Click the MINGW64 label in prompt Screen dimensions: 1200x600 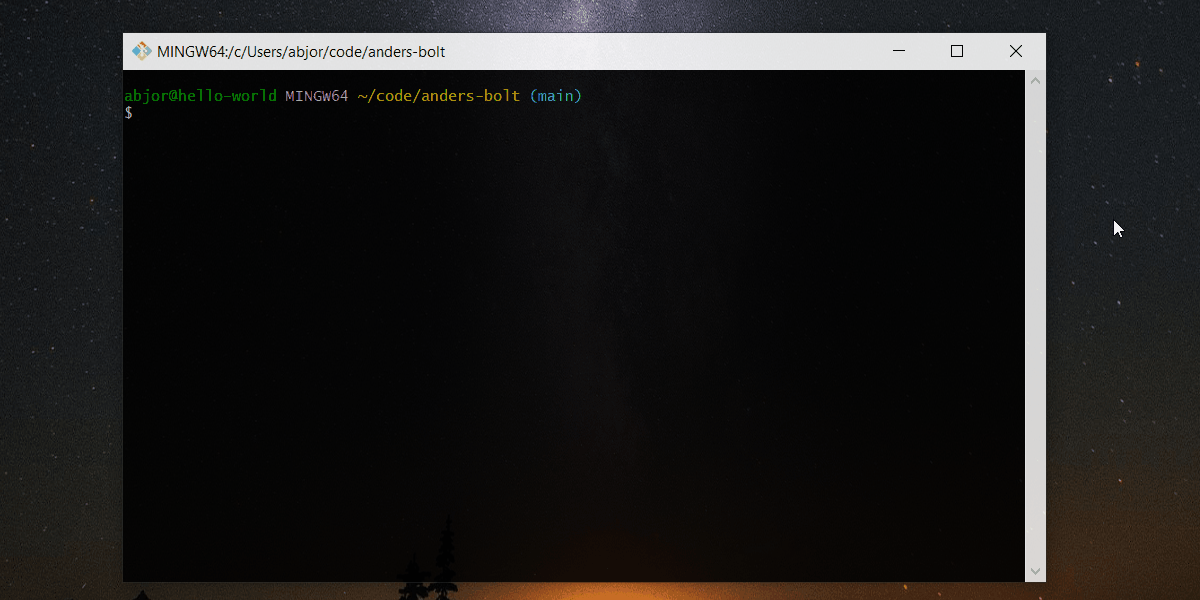(317, 96)
